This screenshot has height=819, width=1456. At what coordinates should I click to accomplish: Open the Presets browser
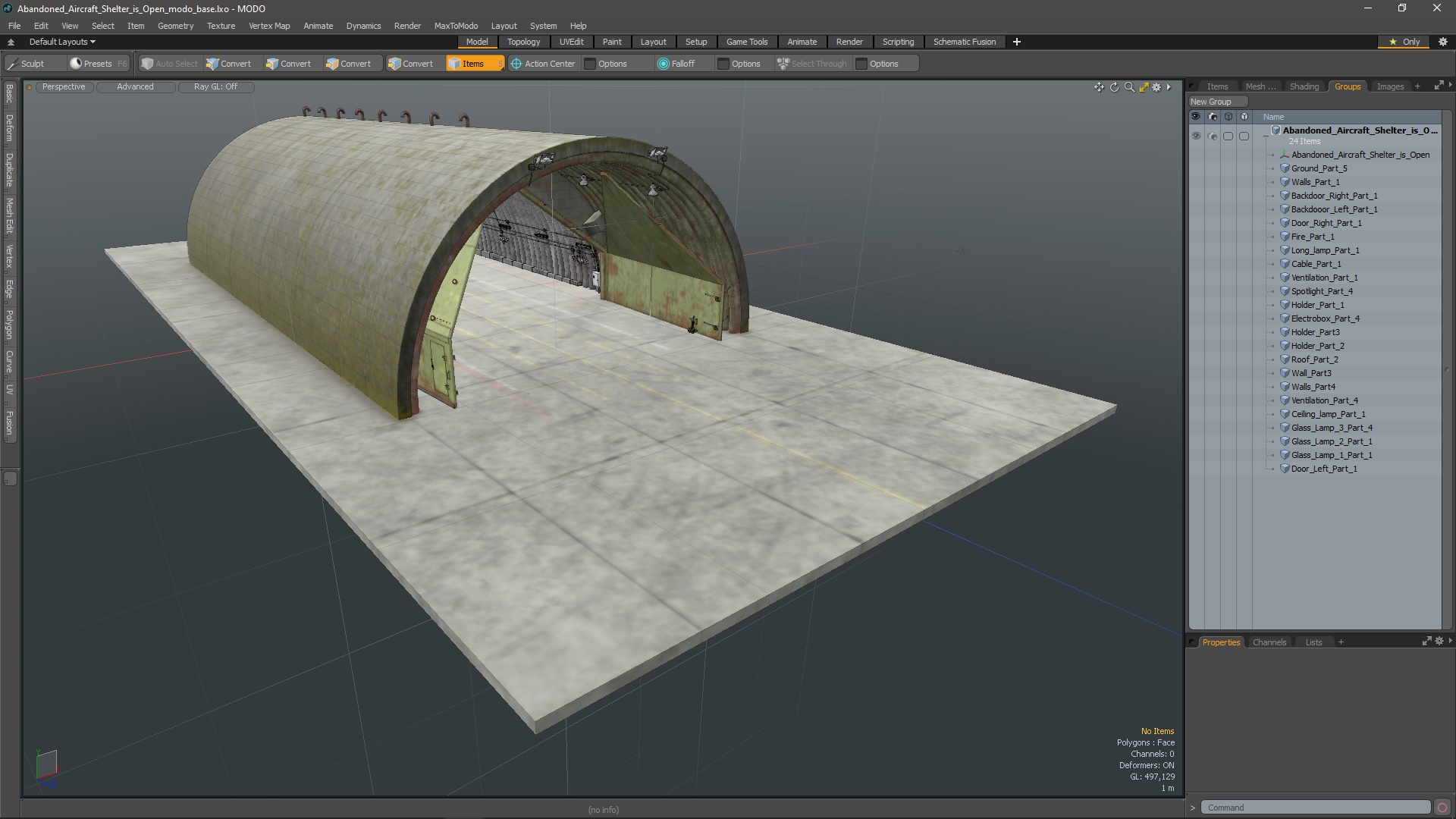[x=98, y=64]
